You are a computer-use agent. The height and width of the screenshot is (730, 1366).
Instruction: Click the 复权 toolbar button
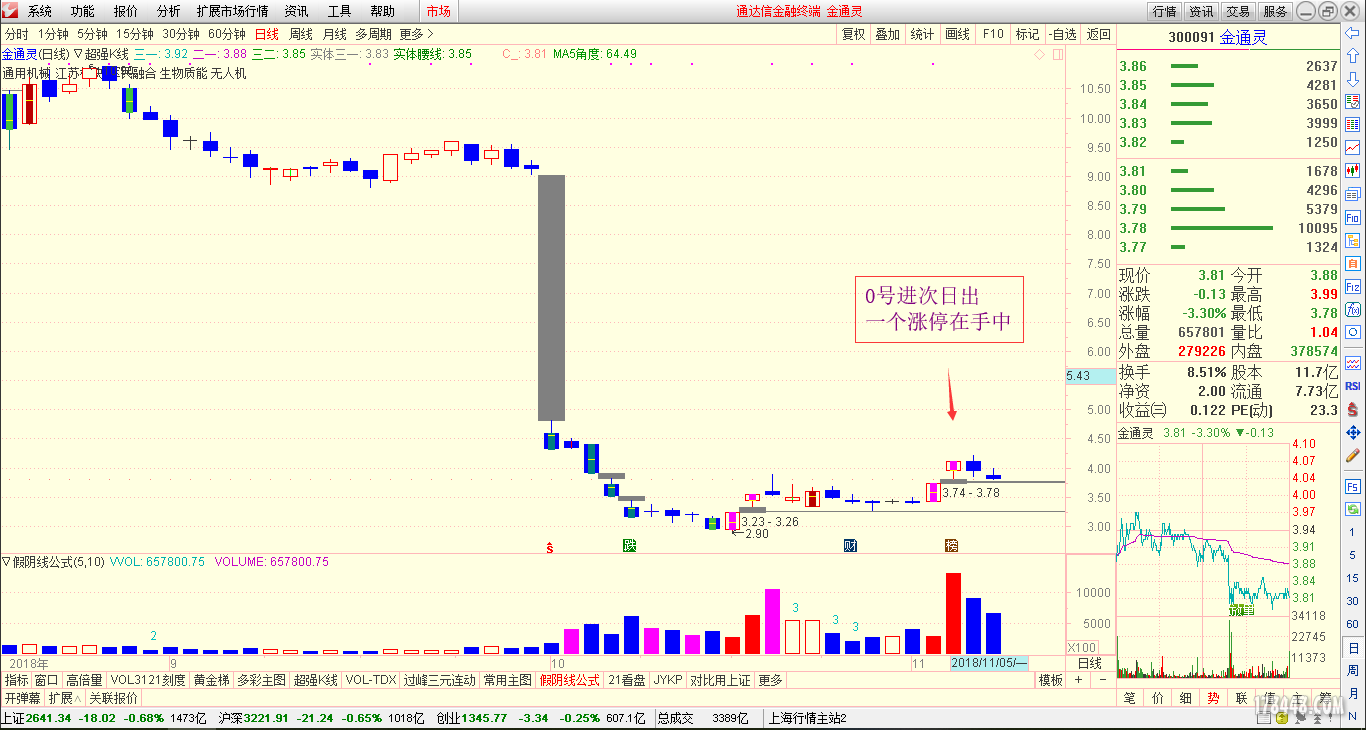point(853,34)
